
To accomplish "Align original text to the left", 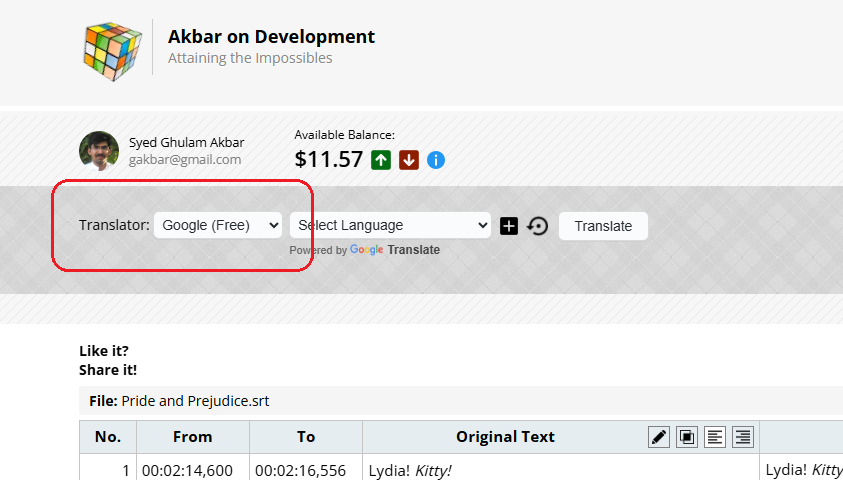I will coord(715,436).
